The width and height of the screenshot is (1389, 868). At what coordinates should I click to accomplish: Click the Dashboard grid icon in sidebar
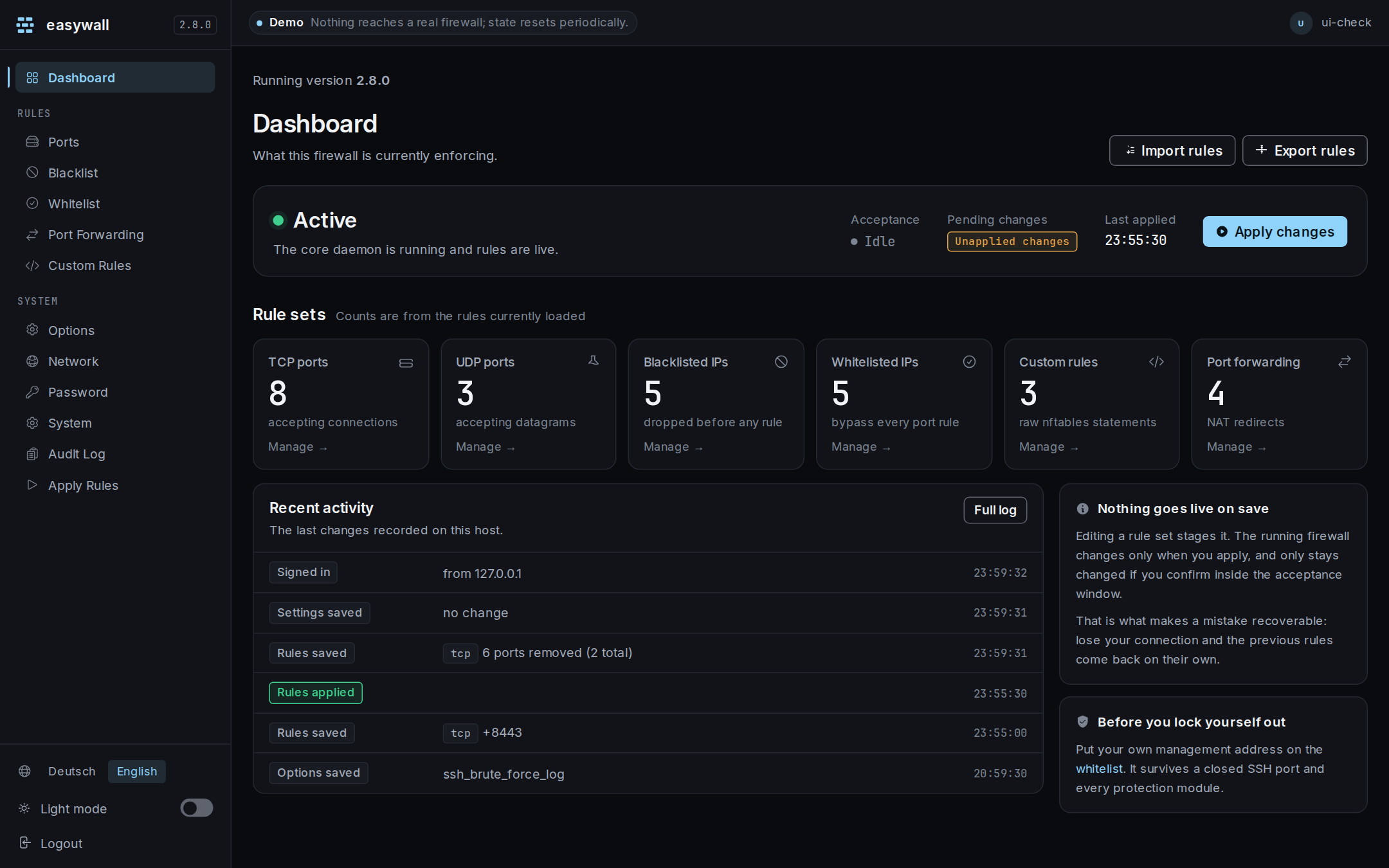32,78
